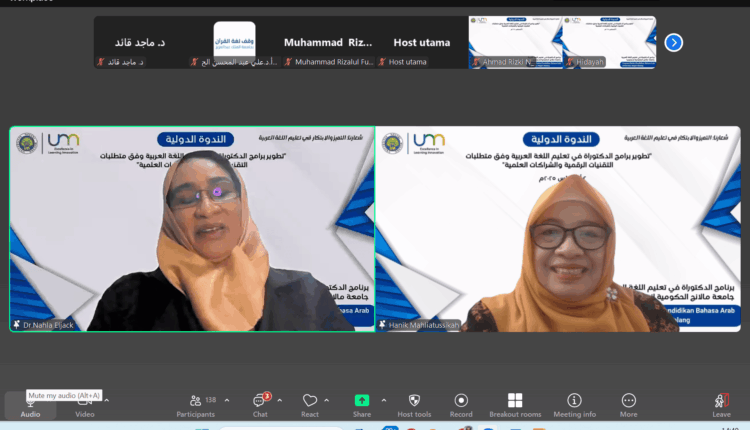This screenshot has height=430, width=750.
Task: Click the React heart icon
Action: [310, 404]
